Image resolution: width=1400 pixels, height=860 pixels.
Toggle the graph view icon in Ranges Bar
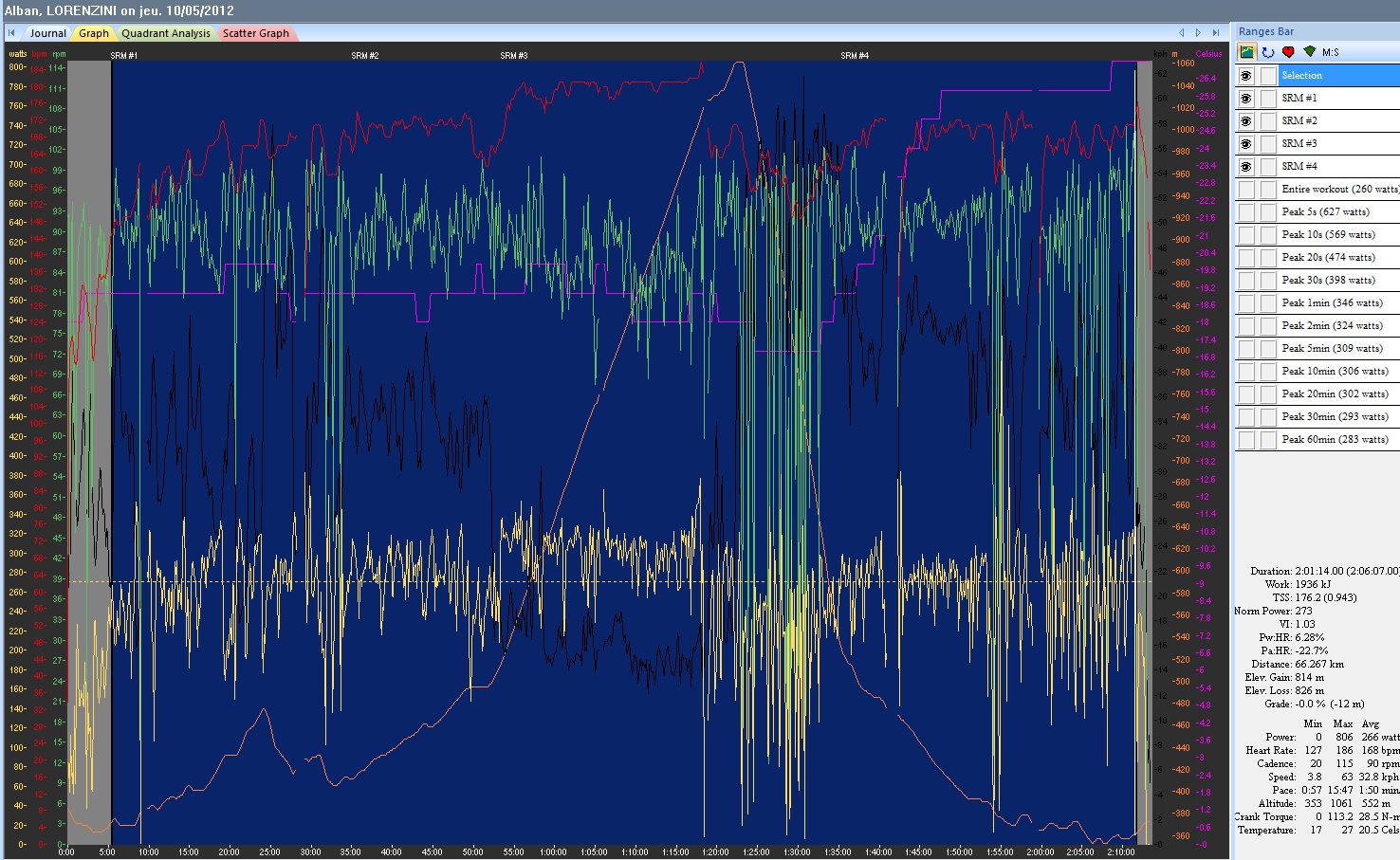(x=1246, y=52)
